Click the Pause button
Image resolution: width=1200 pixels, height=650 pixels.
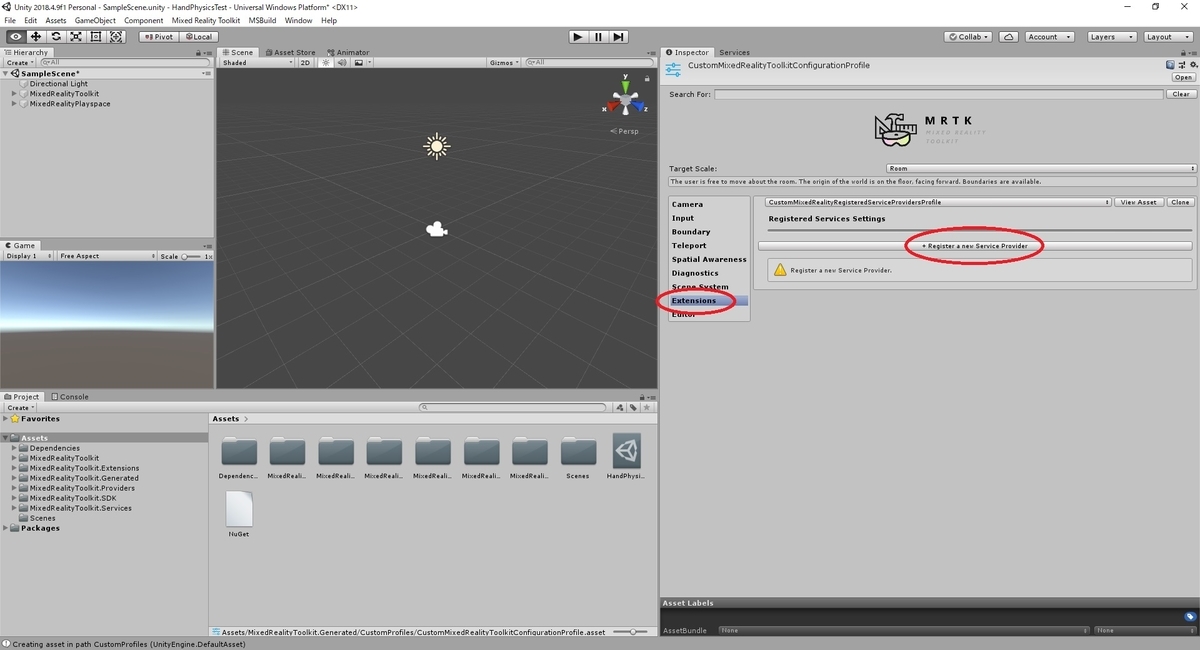(x=598, y=37)
